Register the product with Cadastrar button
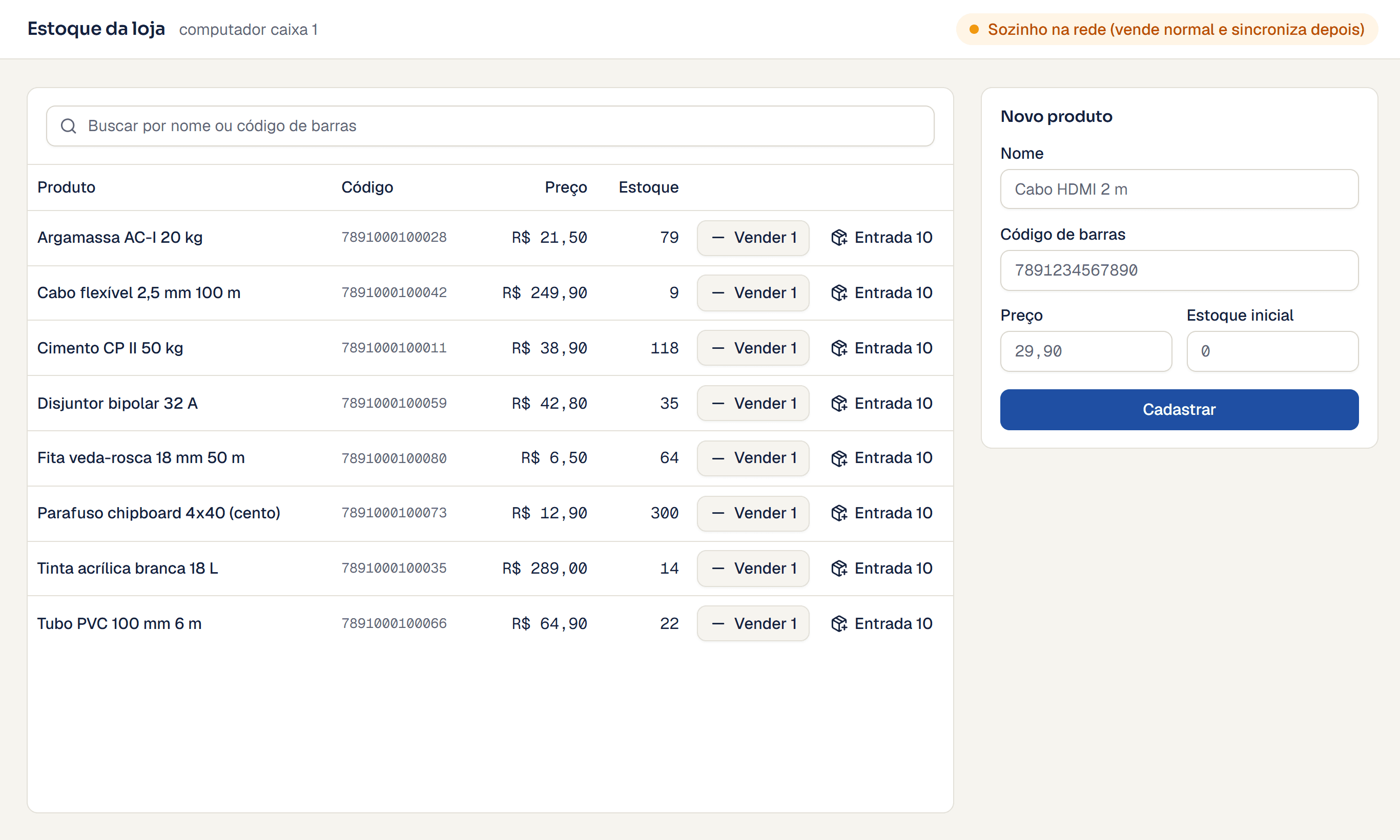 pyautogui.click(x=1179, y=409)
